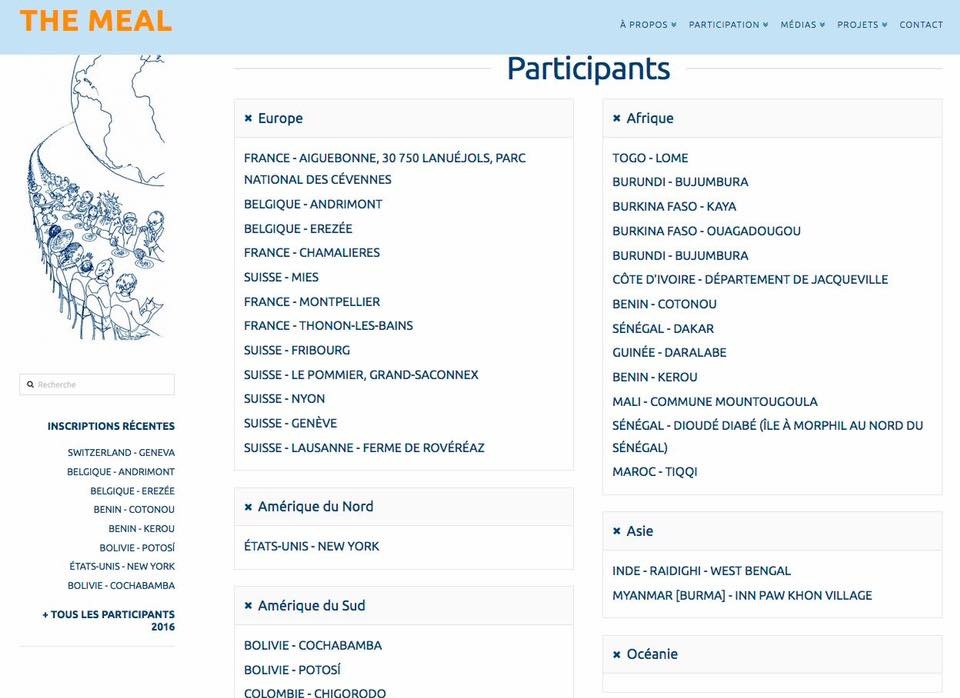
Task: Open Côte d'Ivoire - Département de Jacqueville
Action: (x=750, y=279)
